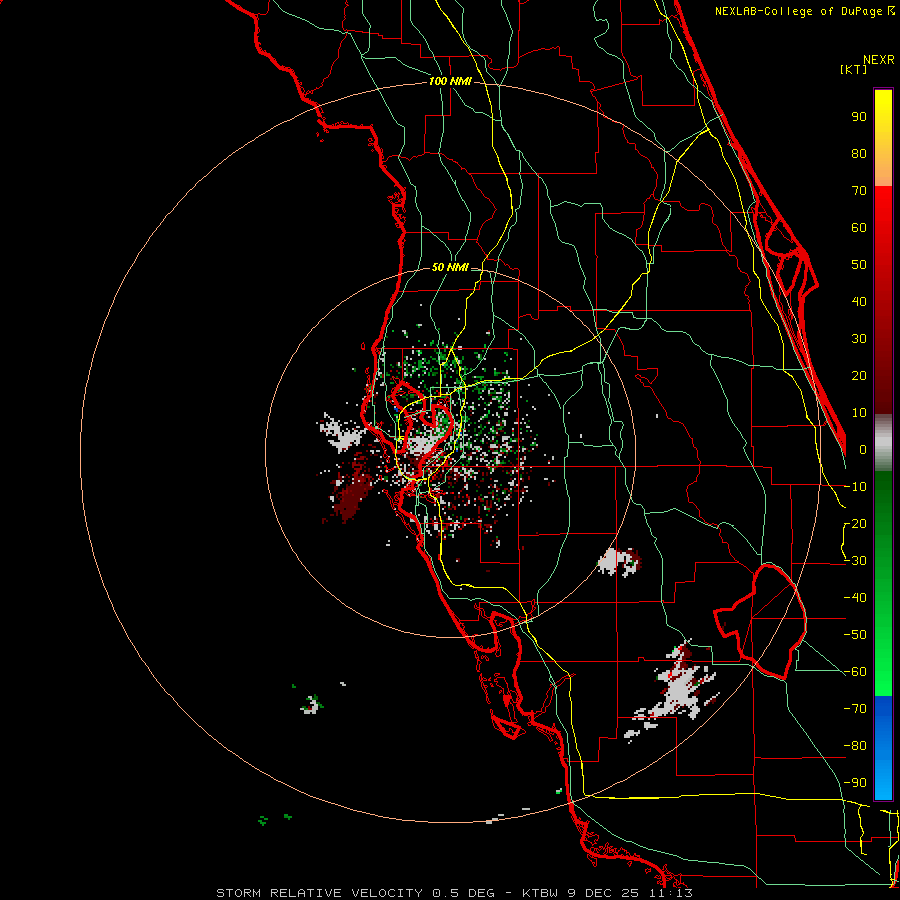Click the "[KT]" units label above the scale
The image size is (900, 900).
pos(853,69)
